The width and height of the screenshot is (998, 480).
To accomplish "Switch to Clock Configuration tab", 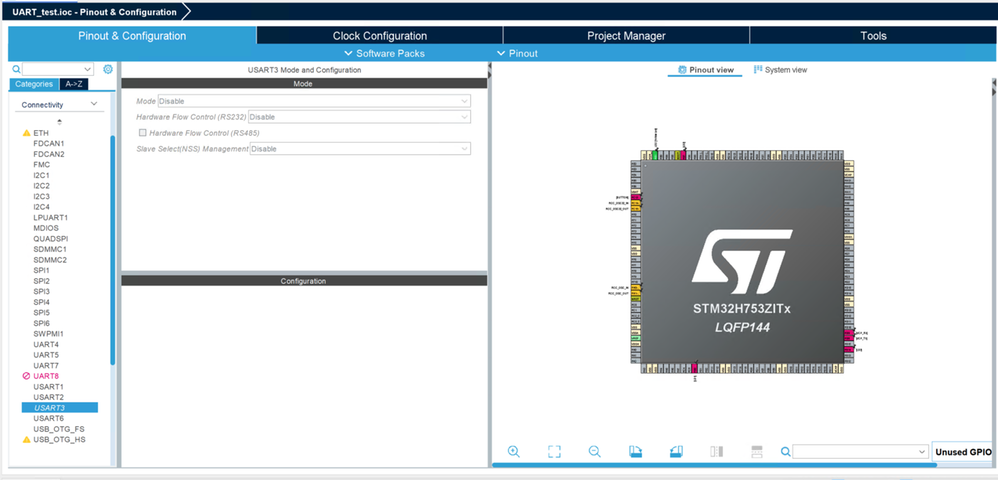I will [x=379, y=36].
